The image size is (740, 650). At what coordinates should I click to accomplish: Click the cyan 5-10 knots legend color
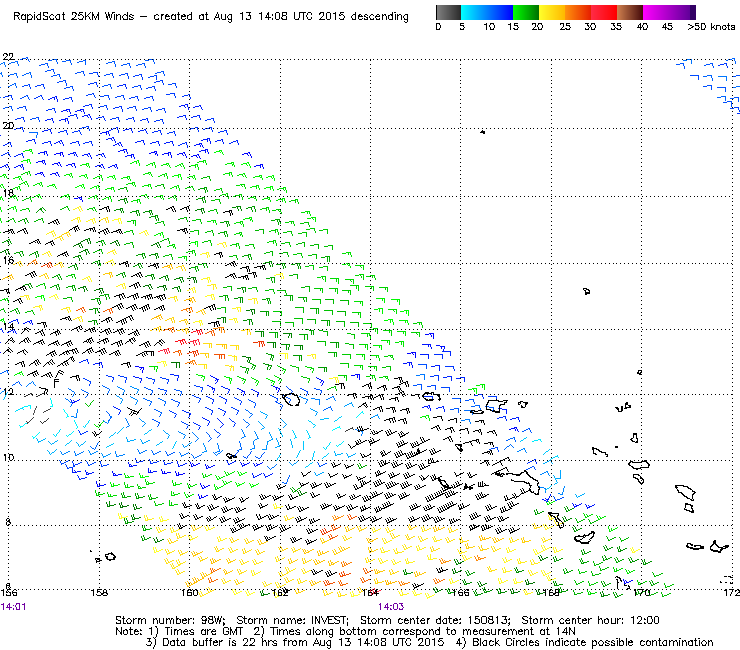coord(474,12)
